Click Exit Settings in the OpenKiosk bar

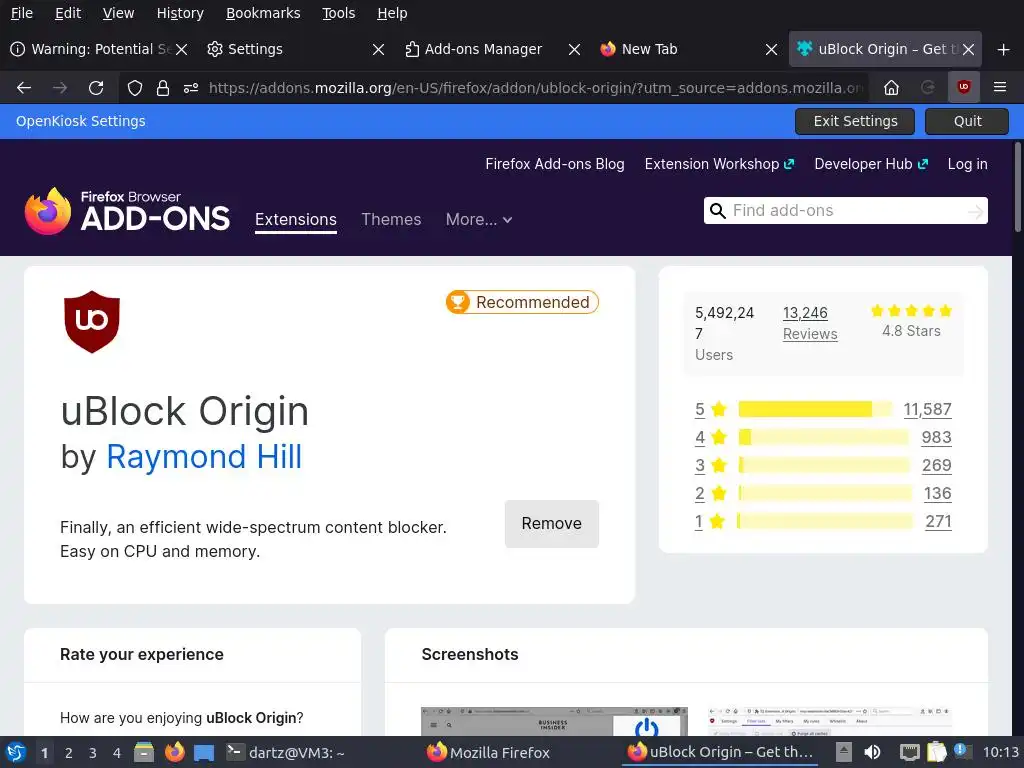[855, 121]
